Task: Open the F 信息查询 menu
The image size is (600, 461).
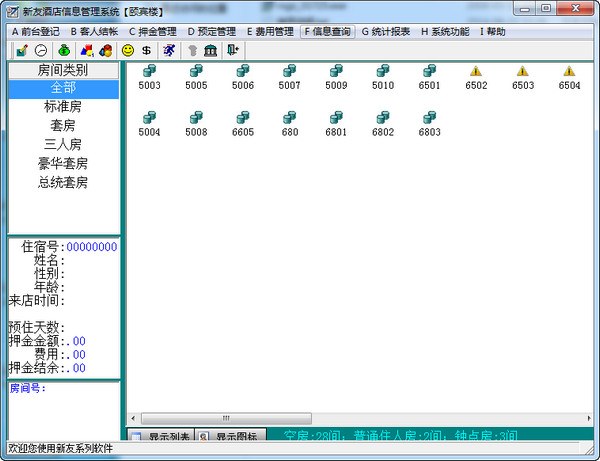Action: (327, 32)
